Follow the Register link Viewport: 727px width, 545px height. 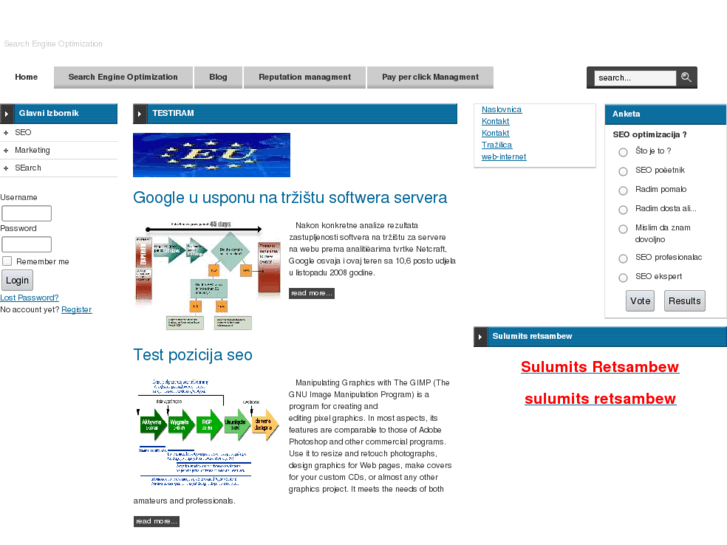point(77,309)
